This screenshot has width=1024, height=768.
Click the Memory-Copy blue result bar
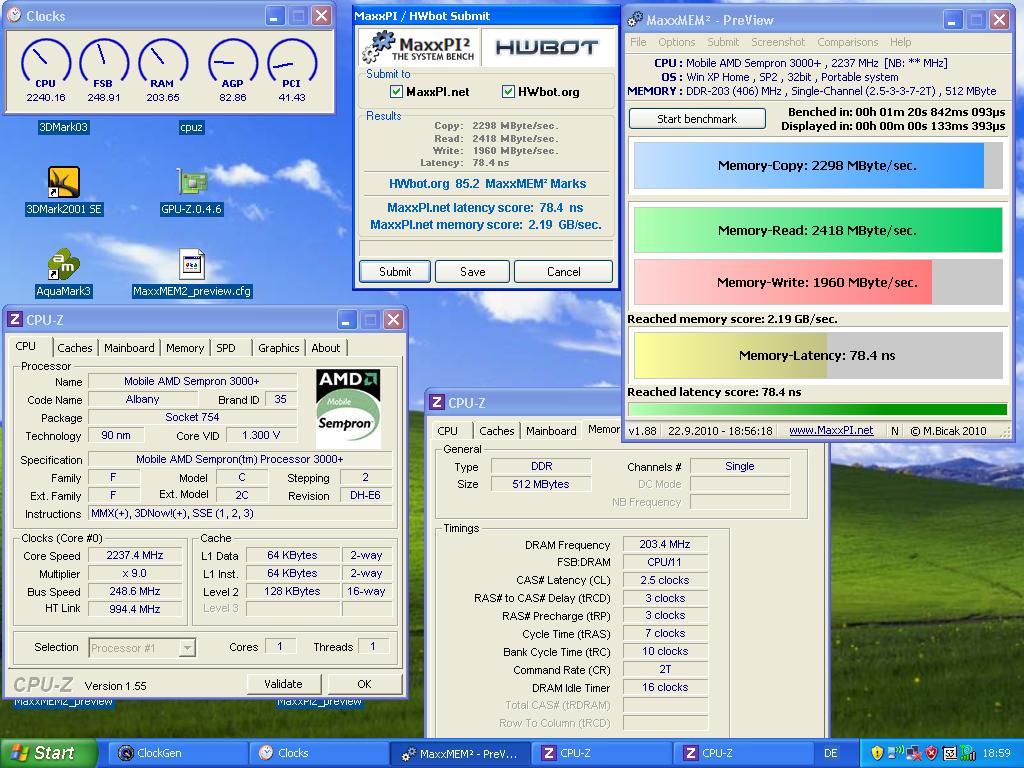(818, 165)
